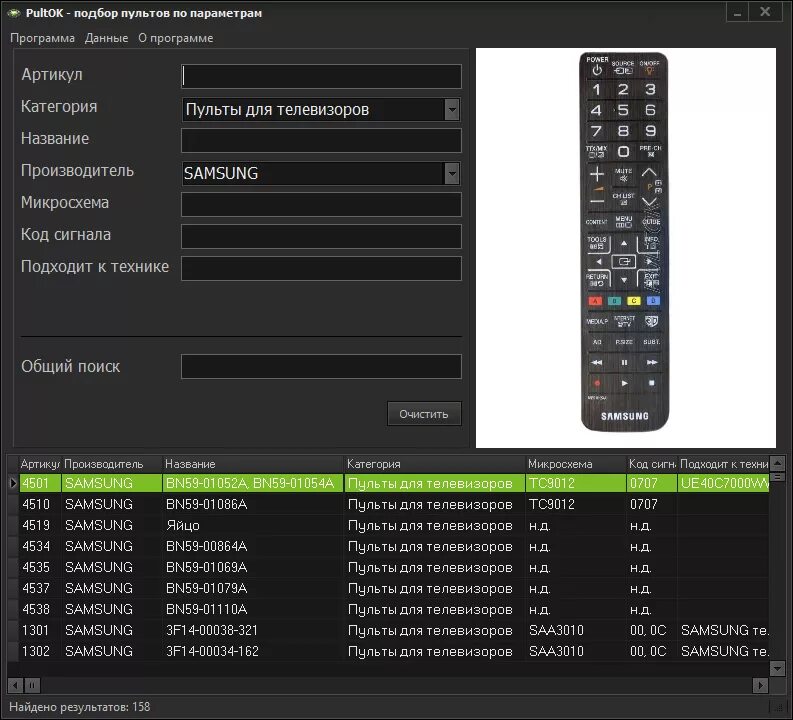Click article number 1302 cell
Image resolution: width=793 pixels, height=720 pixels.
coord(39,651)
